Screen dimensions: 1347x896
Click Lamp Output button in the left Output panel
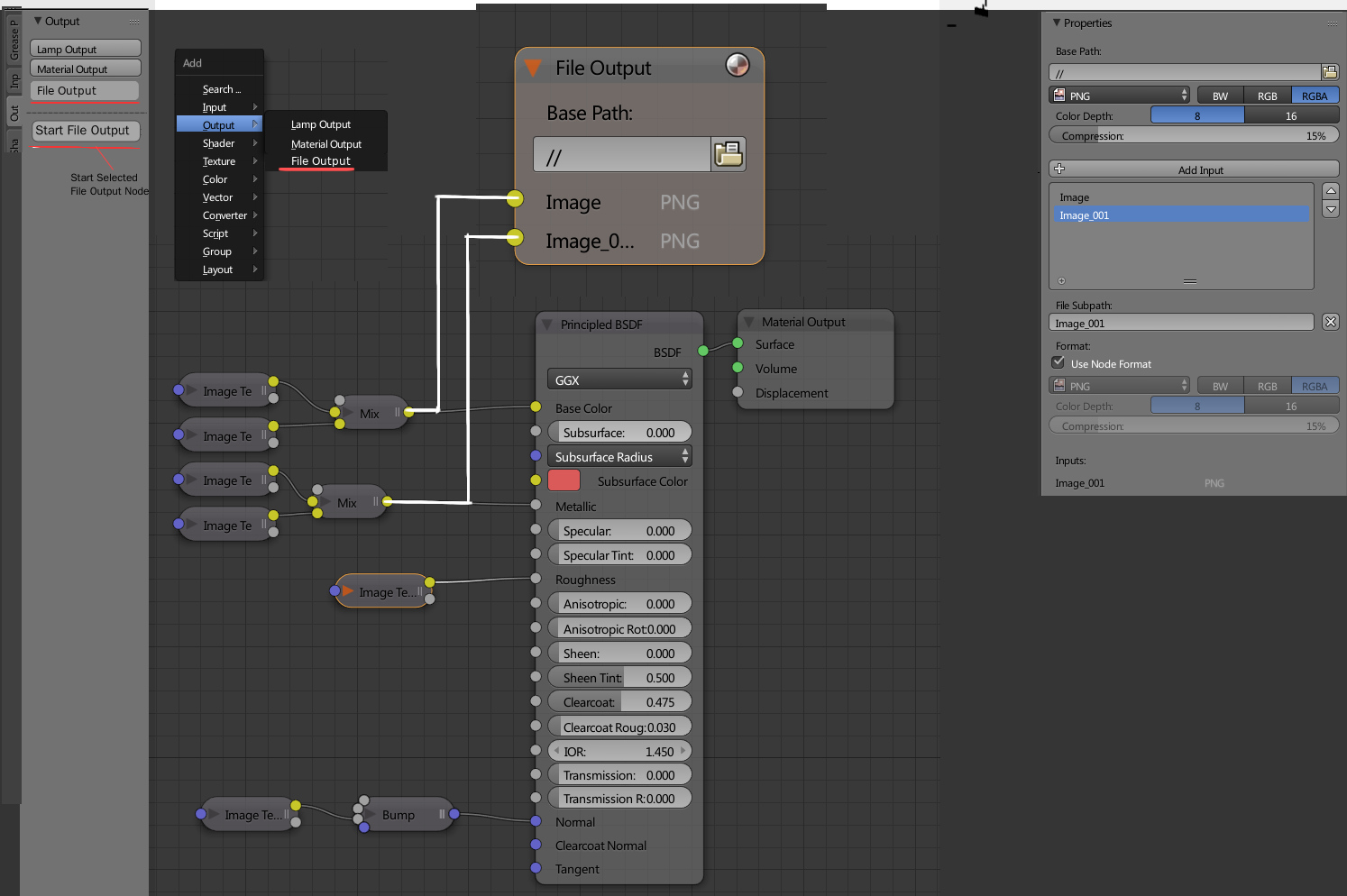point(86,49)
